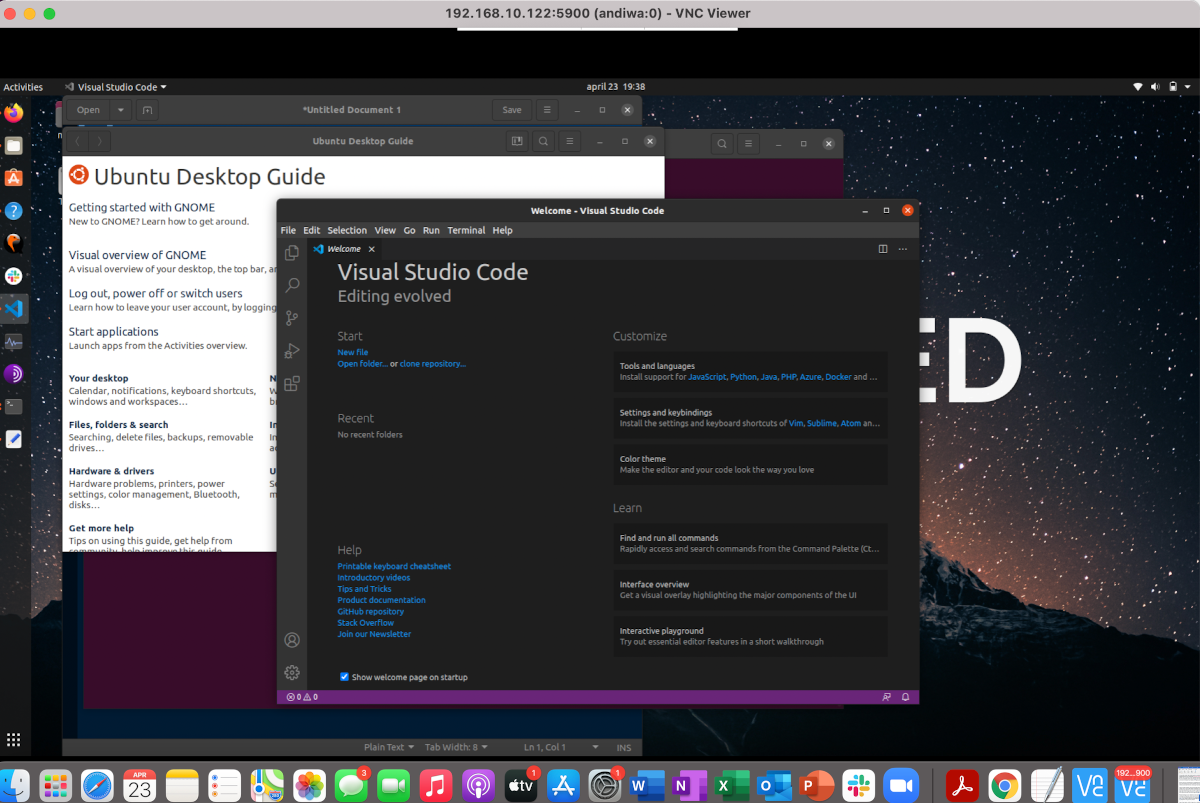Open the Extensions view
The width and height of the screenshot is (1200, 803).
(x=291, y=383)
